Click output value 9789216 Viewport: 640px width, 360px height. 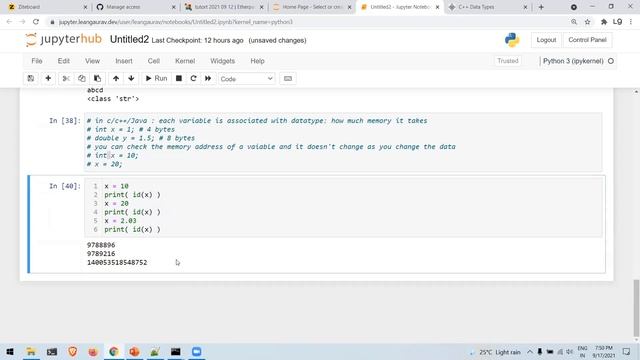coord(101,253)
